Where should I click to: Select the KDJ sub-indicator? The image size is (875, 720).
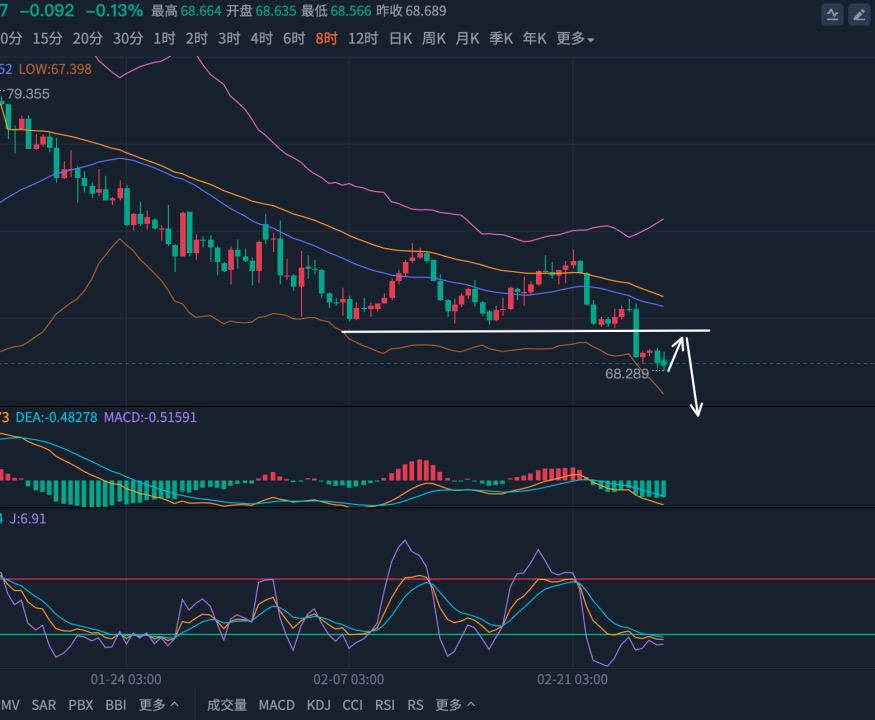tap(319, 705)
